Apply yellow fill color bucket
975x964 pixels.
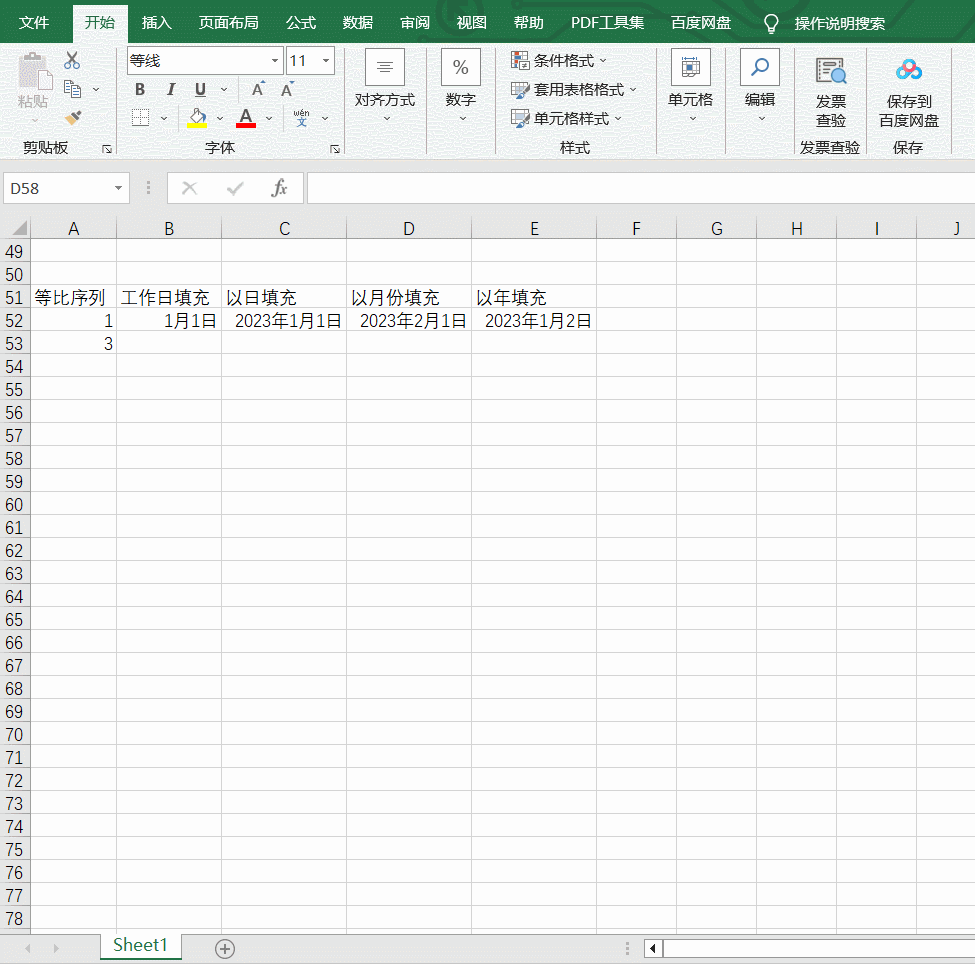tap(197, 118)
